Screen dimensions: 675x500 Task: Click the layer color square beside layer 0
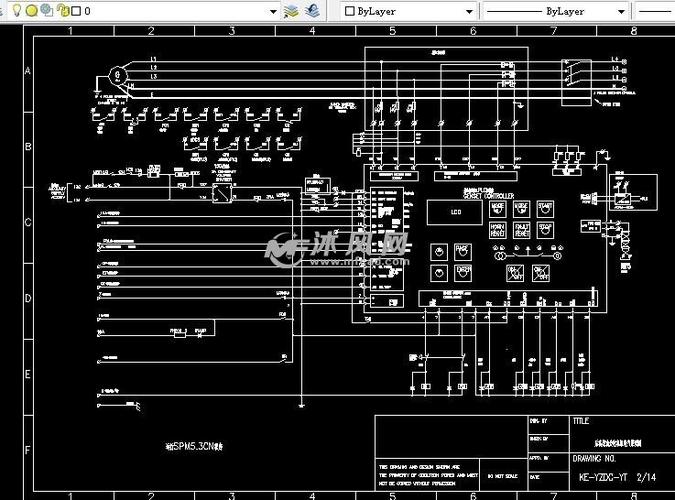(x=77, y=11)
